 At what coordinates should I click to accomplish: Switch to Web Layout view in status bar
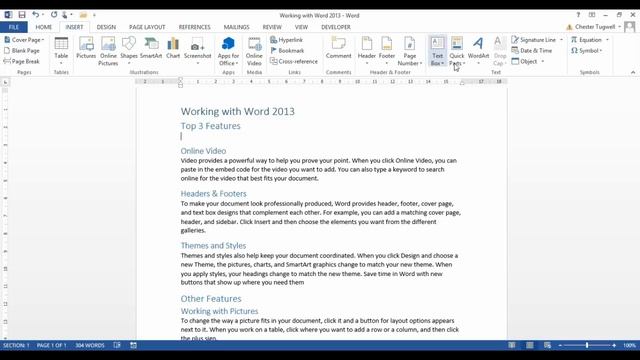(547, 345)
